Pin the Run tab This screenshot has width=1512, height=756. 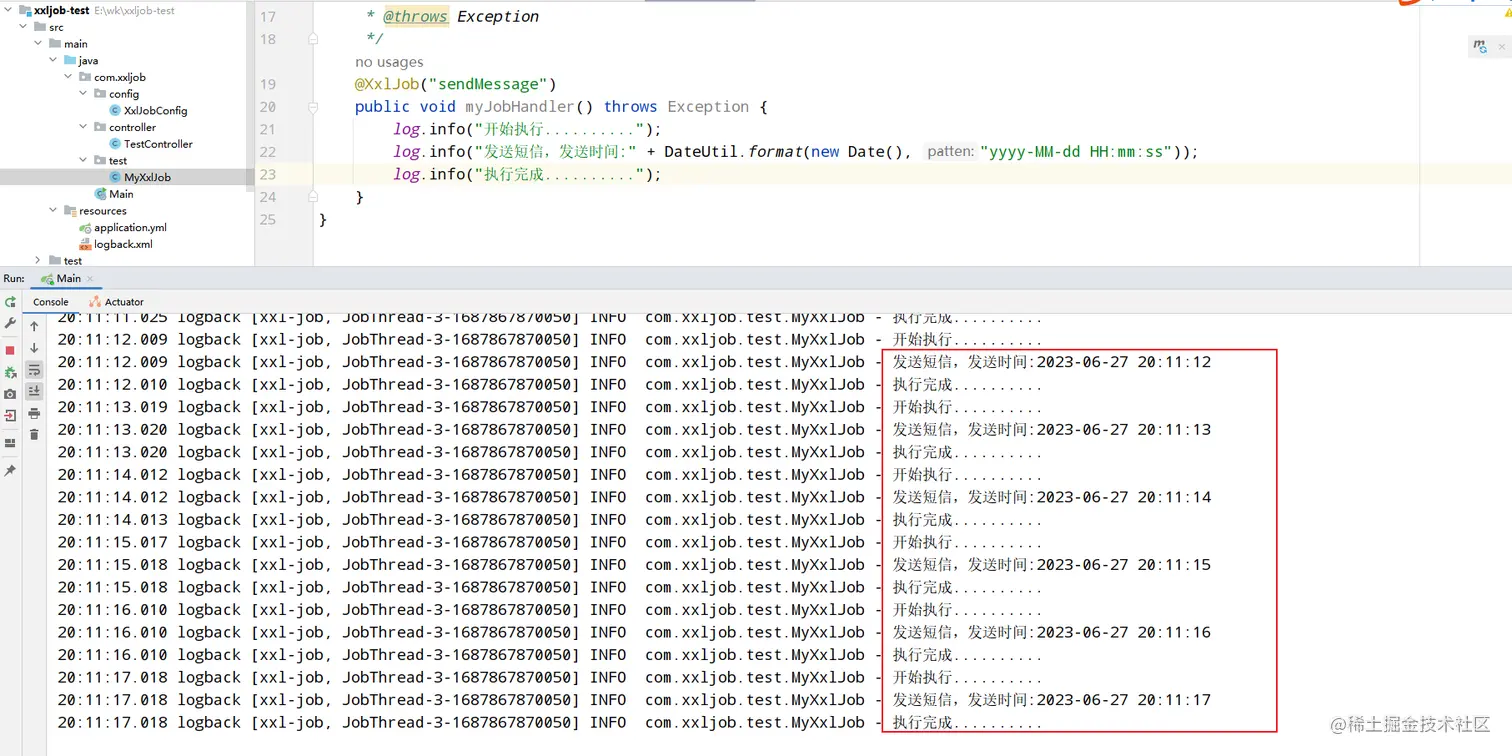10,470
